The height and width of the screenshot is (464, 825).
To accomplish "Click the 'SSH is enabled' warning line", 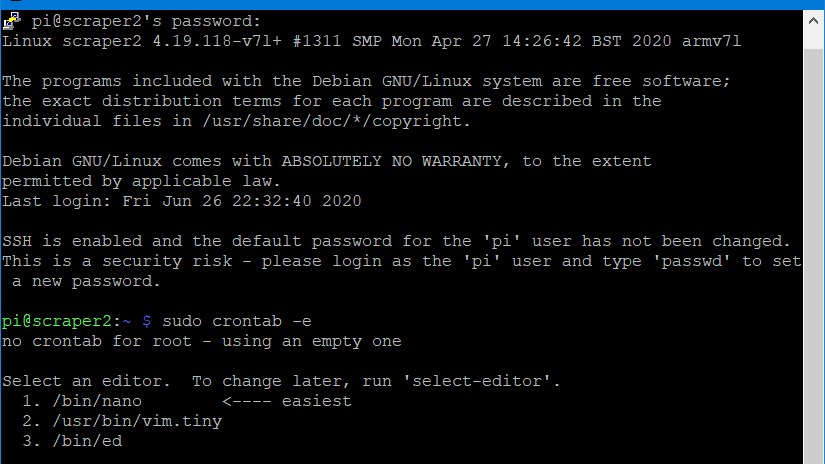I will tap(396, 241).
